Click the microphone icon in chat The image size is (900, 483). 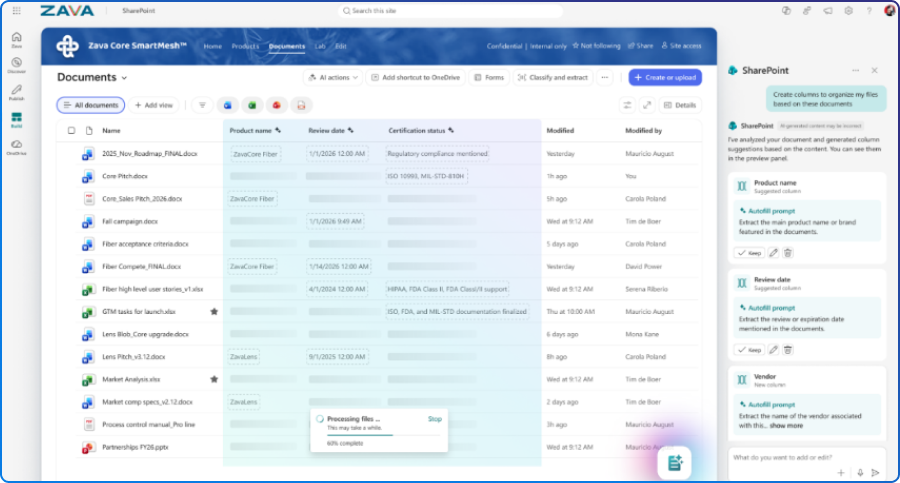click(x=860, y=473)
